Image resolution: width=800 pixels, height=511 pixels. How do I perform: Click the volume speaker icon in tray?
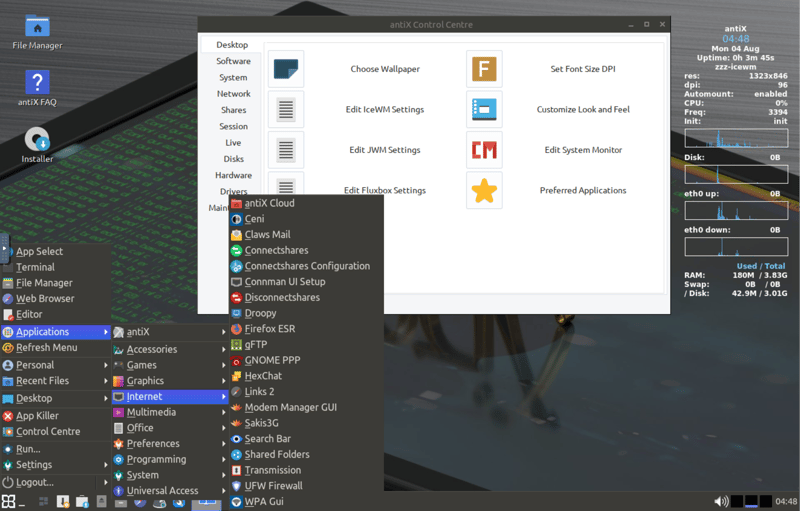coord(720,501)
